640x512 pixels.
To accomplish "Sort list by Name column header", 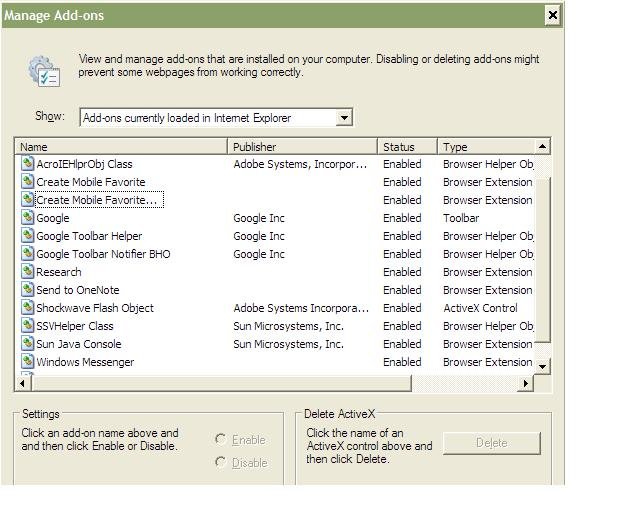I will click(x=120, y=146).
